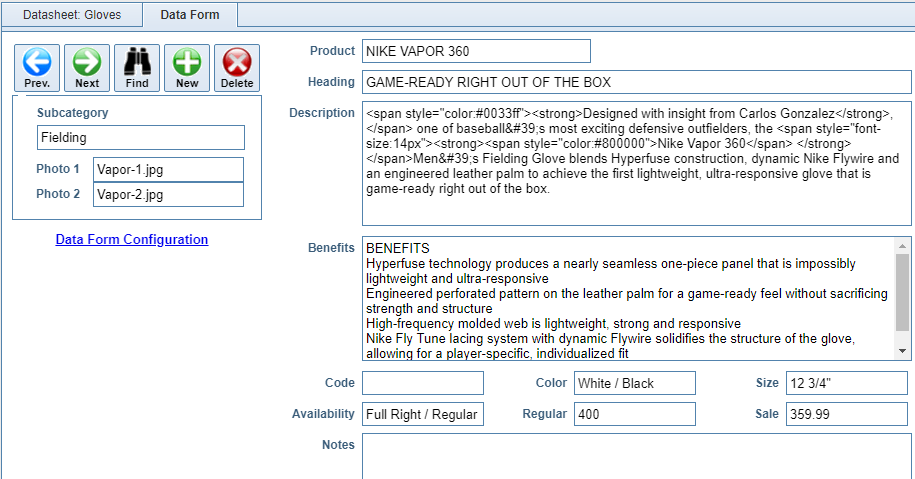Click into the Product name field

tap(476, 51)
